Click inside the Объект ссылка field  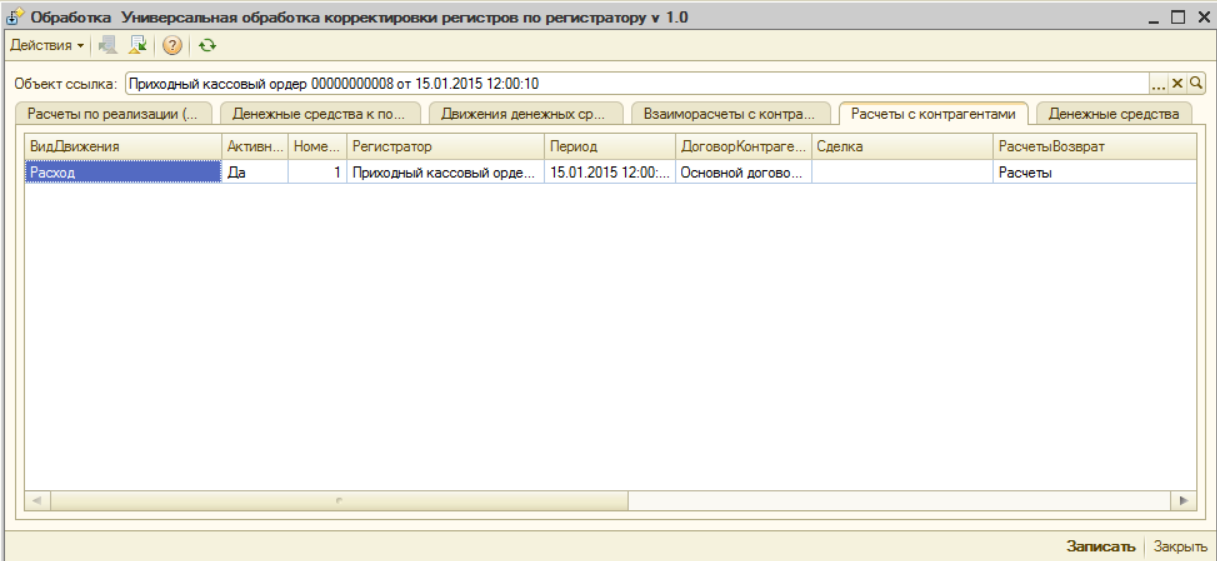(636, 83)
